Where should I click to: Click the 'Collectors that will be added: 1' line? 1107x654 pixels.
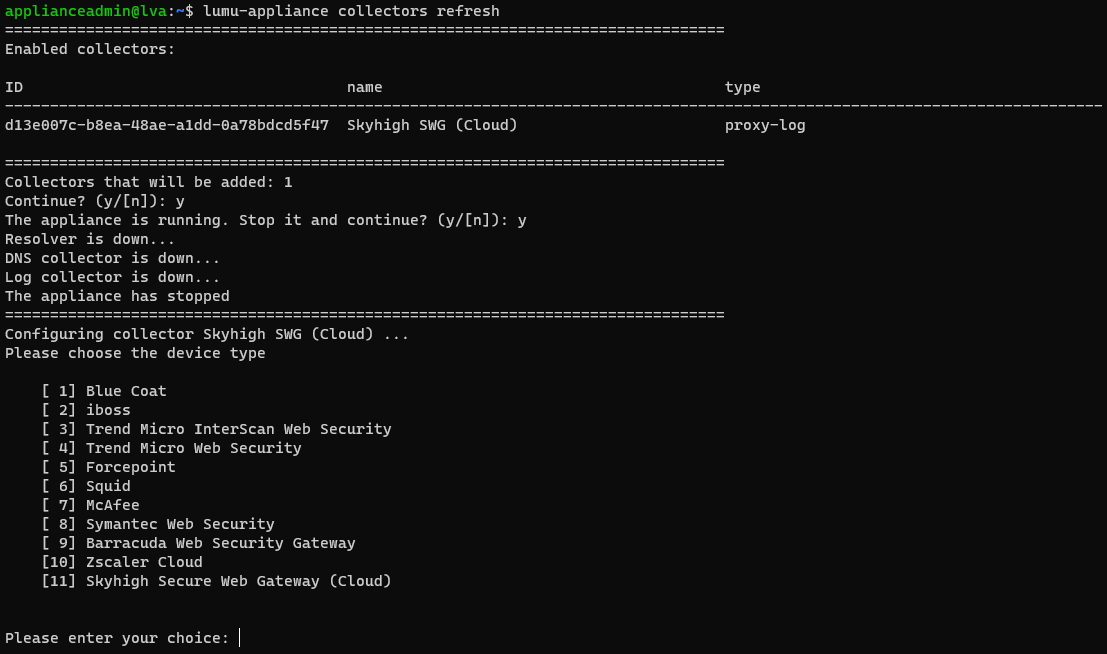148,182
